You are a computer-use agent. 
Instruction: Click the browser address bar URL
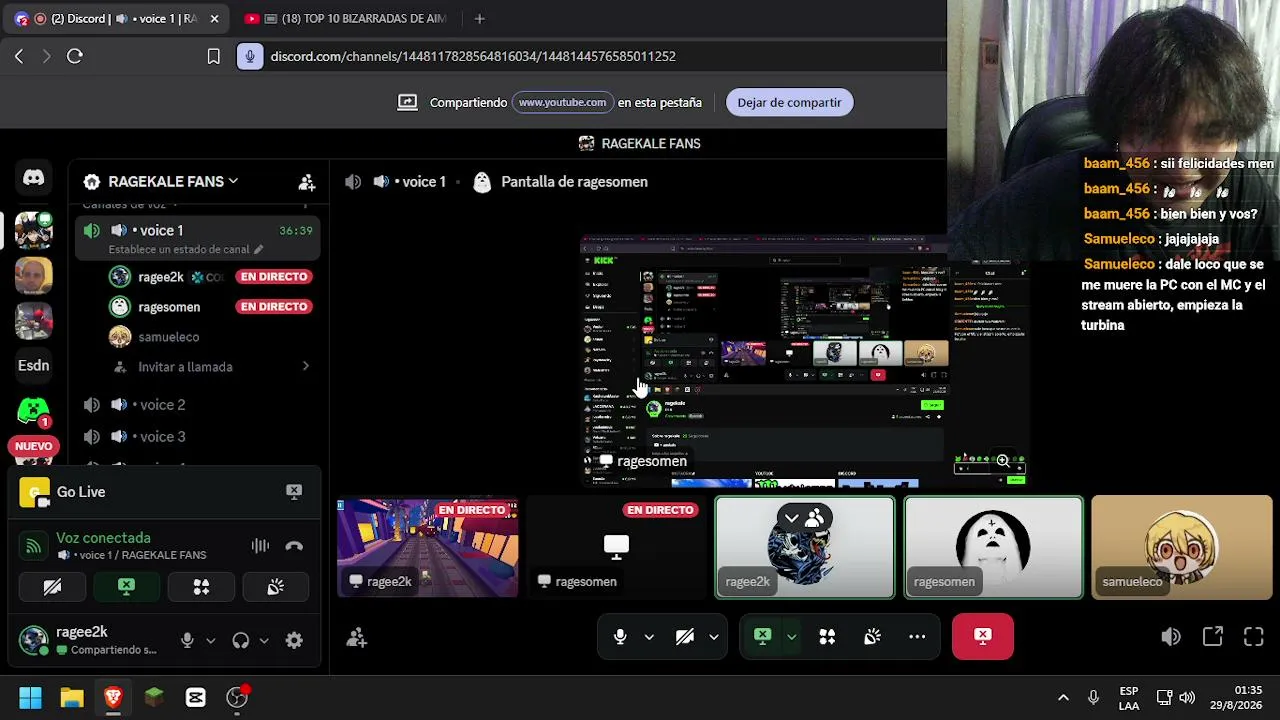tap(473, 56)
